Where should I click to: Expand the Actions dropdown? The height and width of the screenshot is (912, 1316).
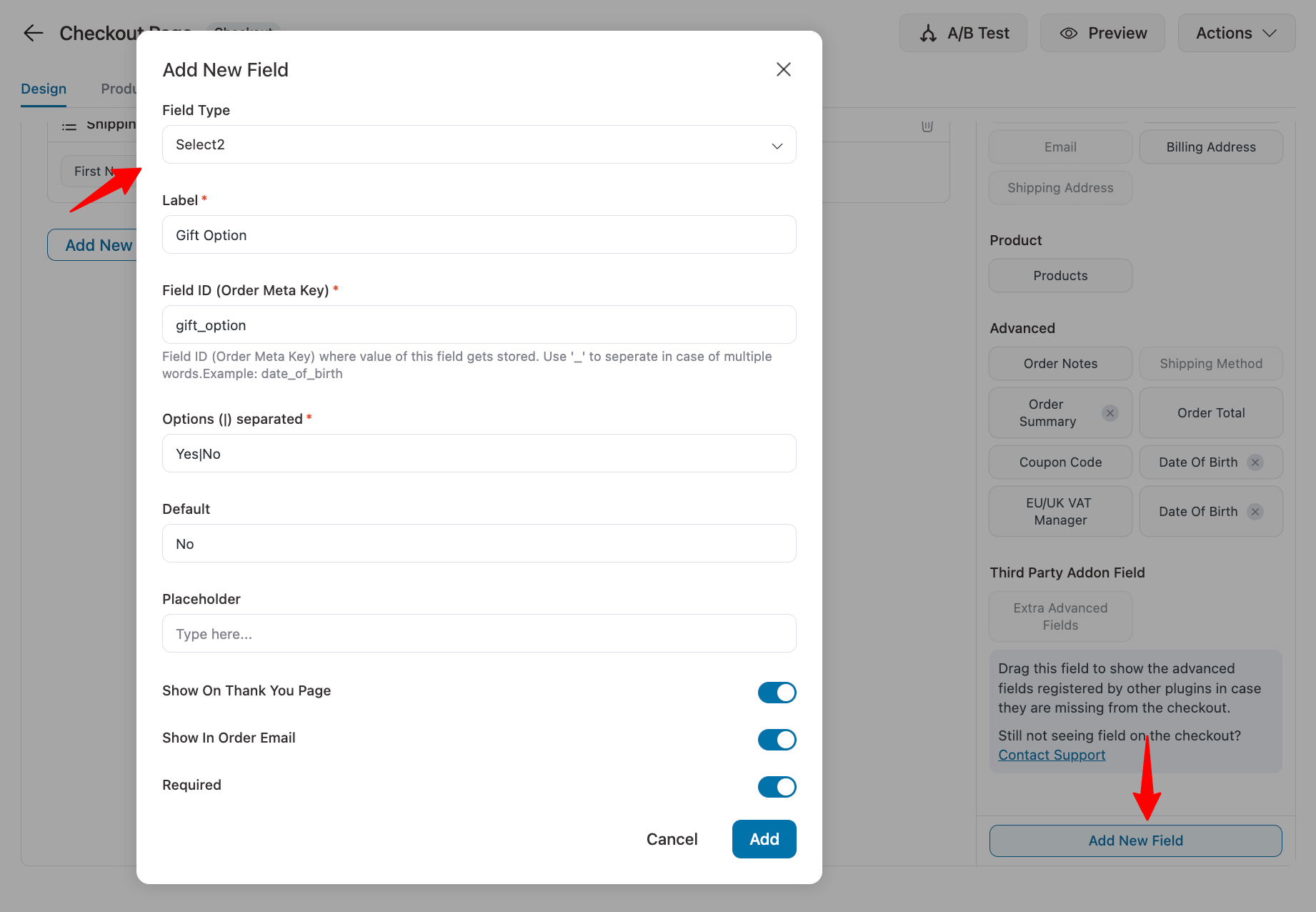point(1236,32)
